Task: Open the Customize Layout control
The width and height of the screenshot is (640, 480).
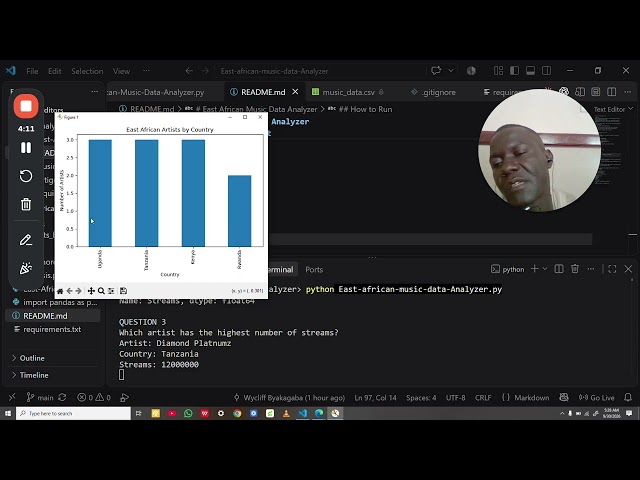Action: tap(498, 71)
